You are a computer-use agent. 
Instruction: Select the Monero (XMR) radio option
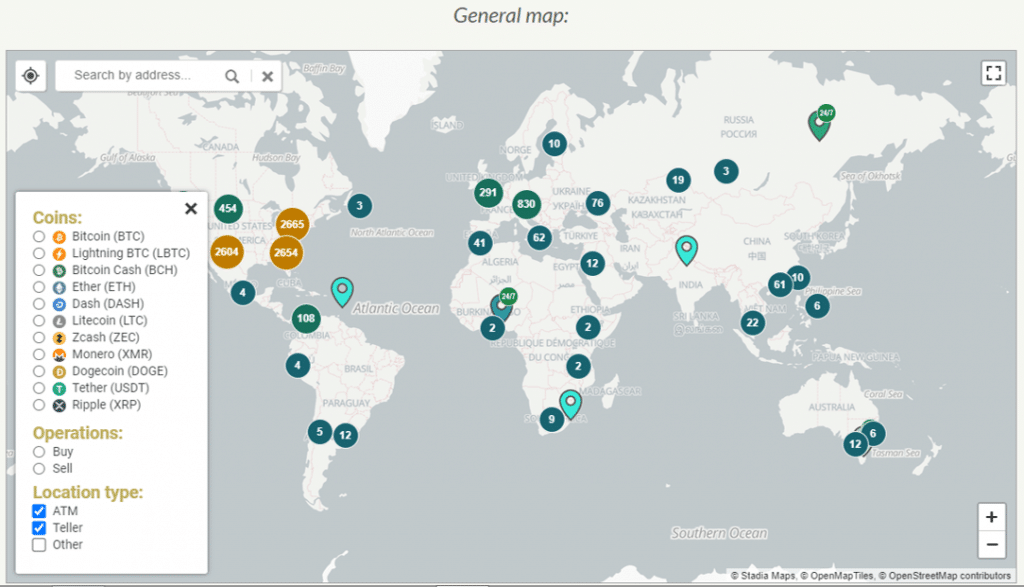click(x=39, y=354)
